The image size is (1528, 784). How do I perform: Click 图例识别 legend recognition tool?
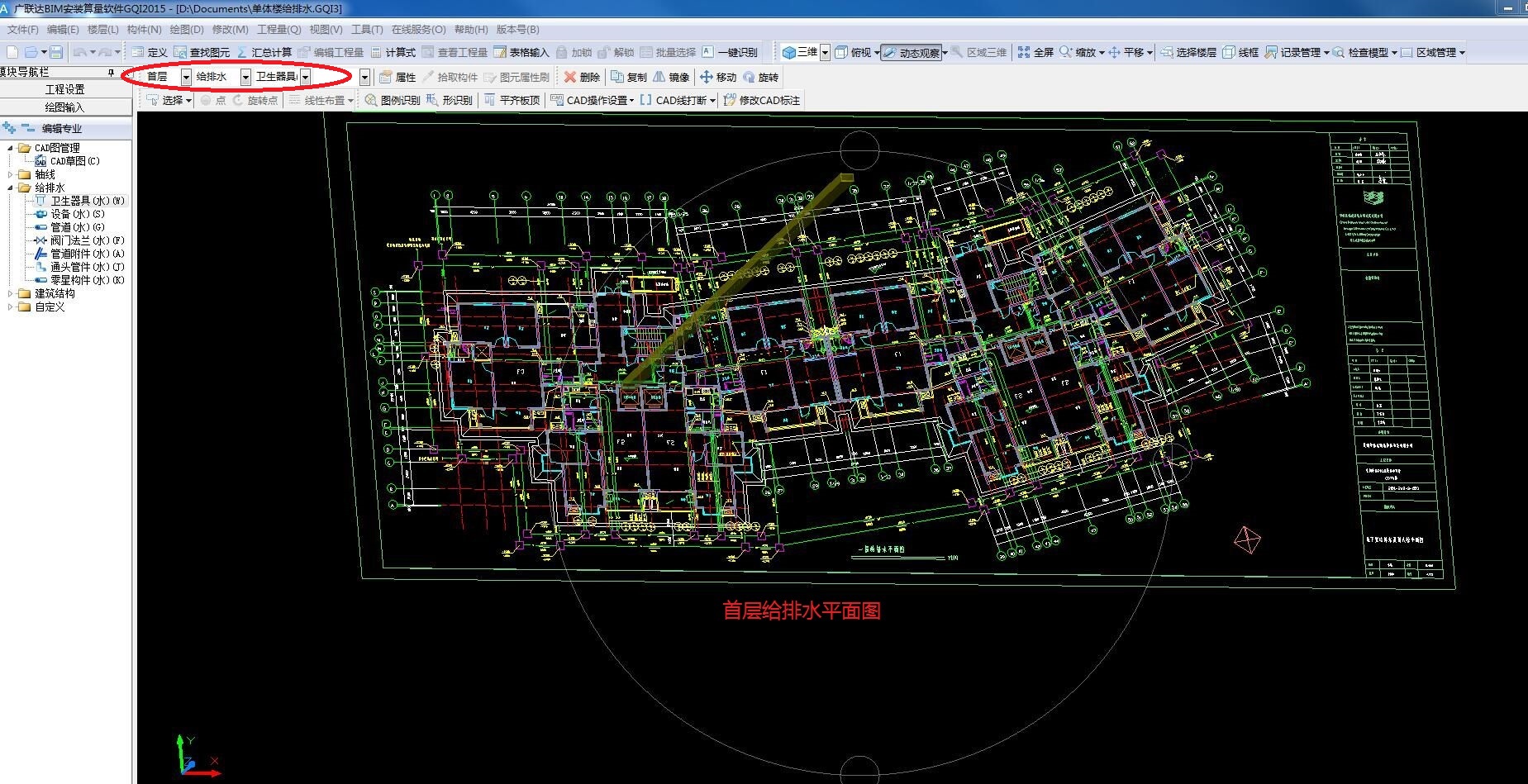pos(393,100)
